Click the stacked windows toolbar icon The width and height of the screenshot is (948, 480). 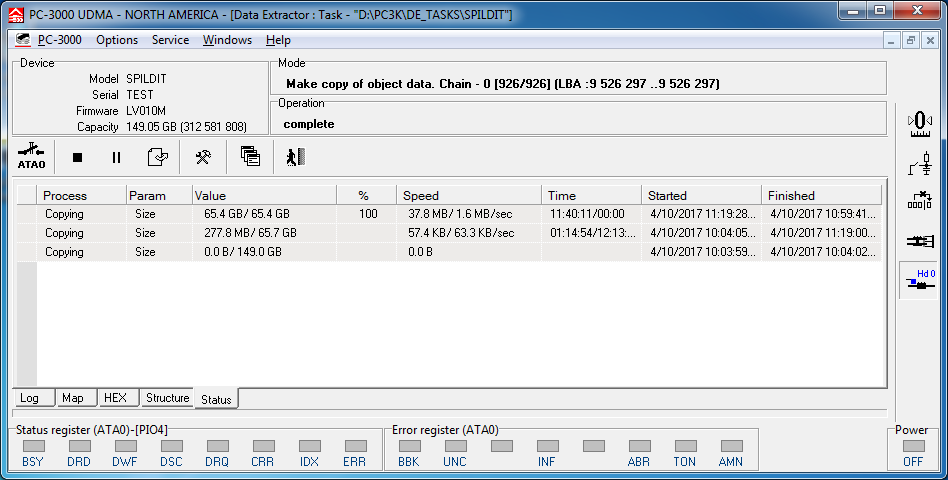pos(250,157)
